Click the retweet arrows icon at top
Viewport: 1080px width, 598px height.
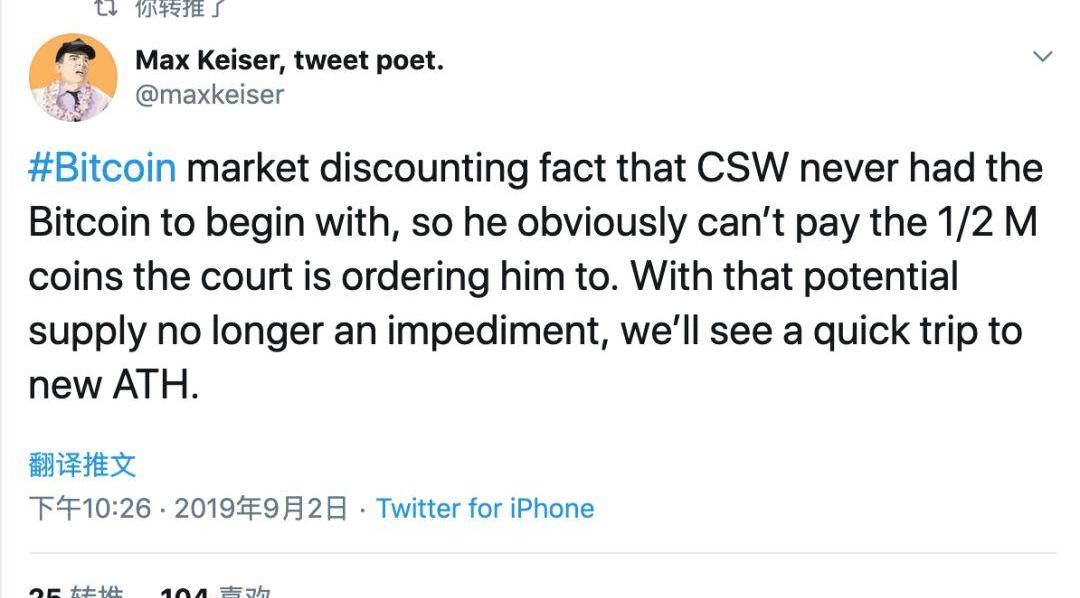[103, 8]
